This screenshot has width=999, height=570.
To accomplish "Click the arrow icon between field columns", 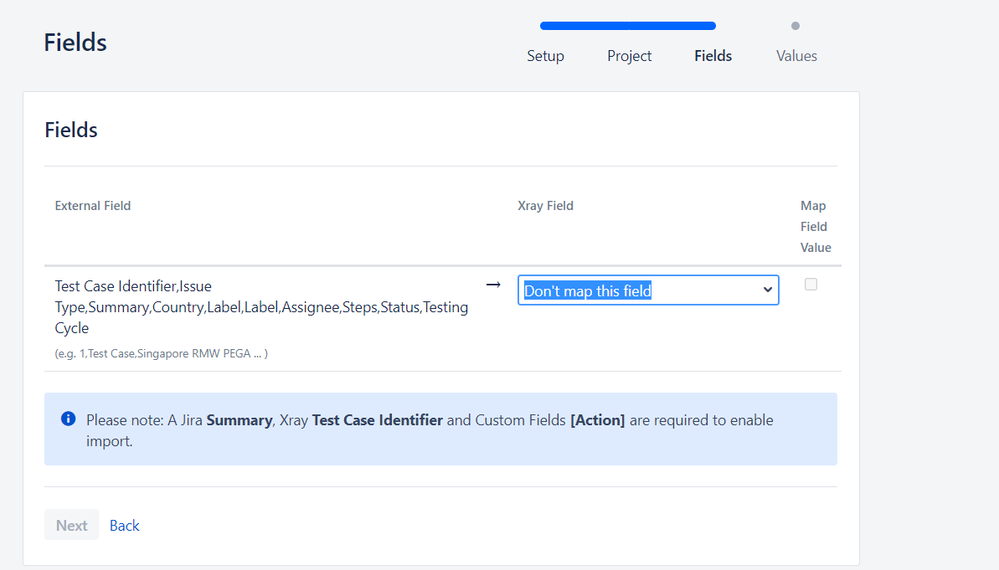I will 493,285.
